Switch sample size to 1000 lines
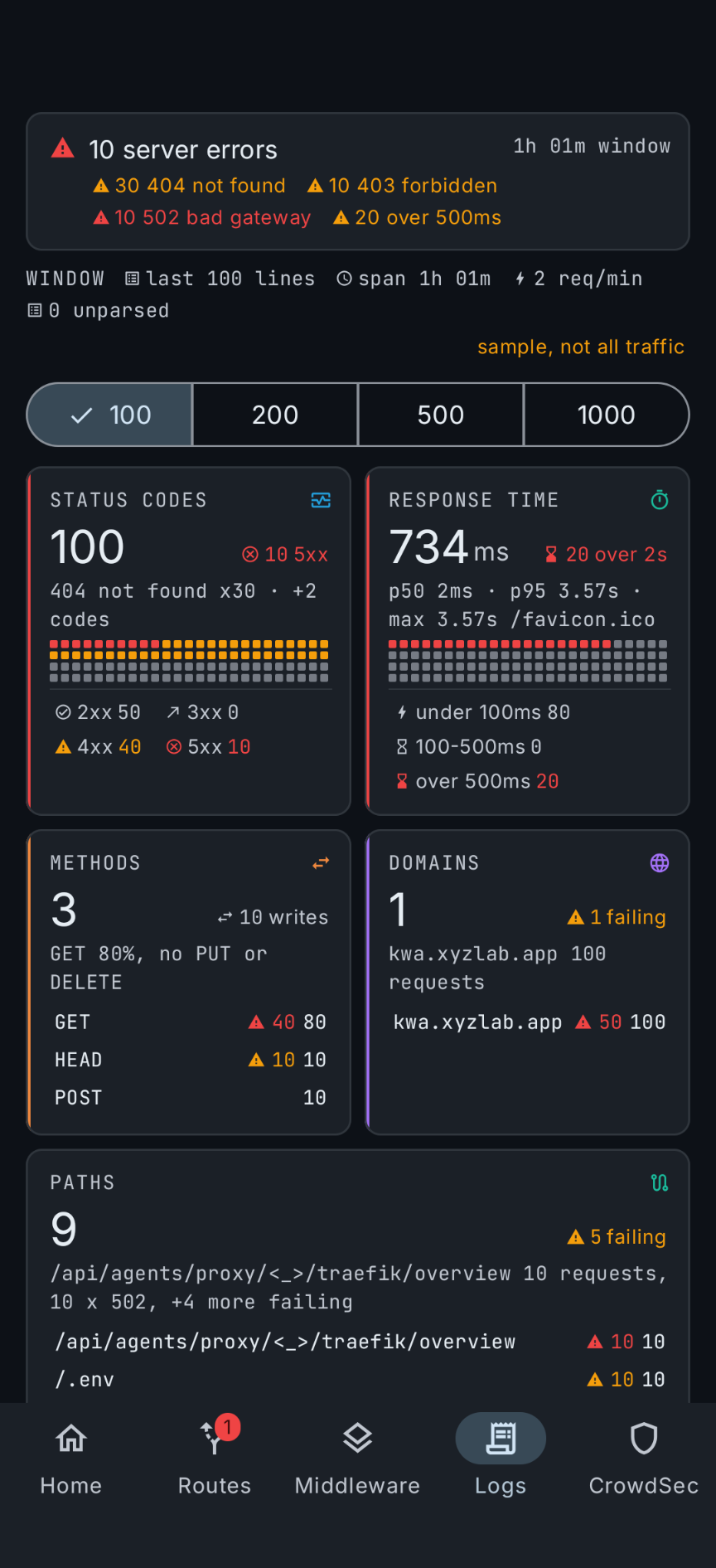Image resolution: width=716 pixels, height=1568 pixels. pos(607,415)
